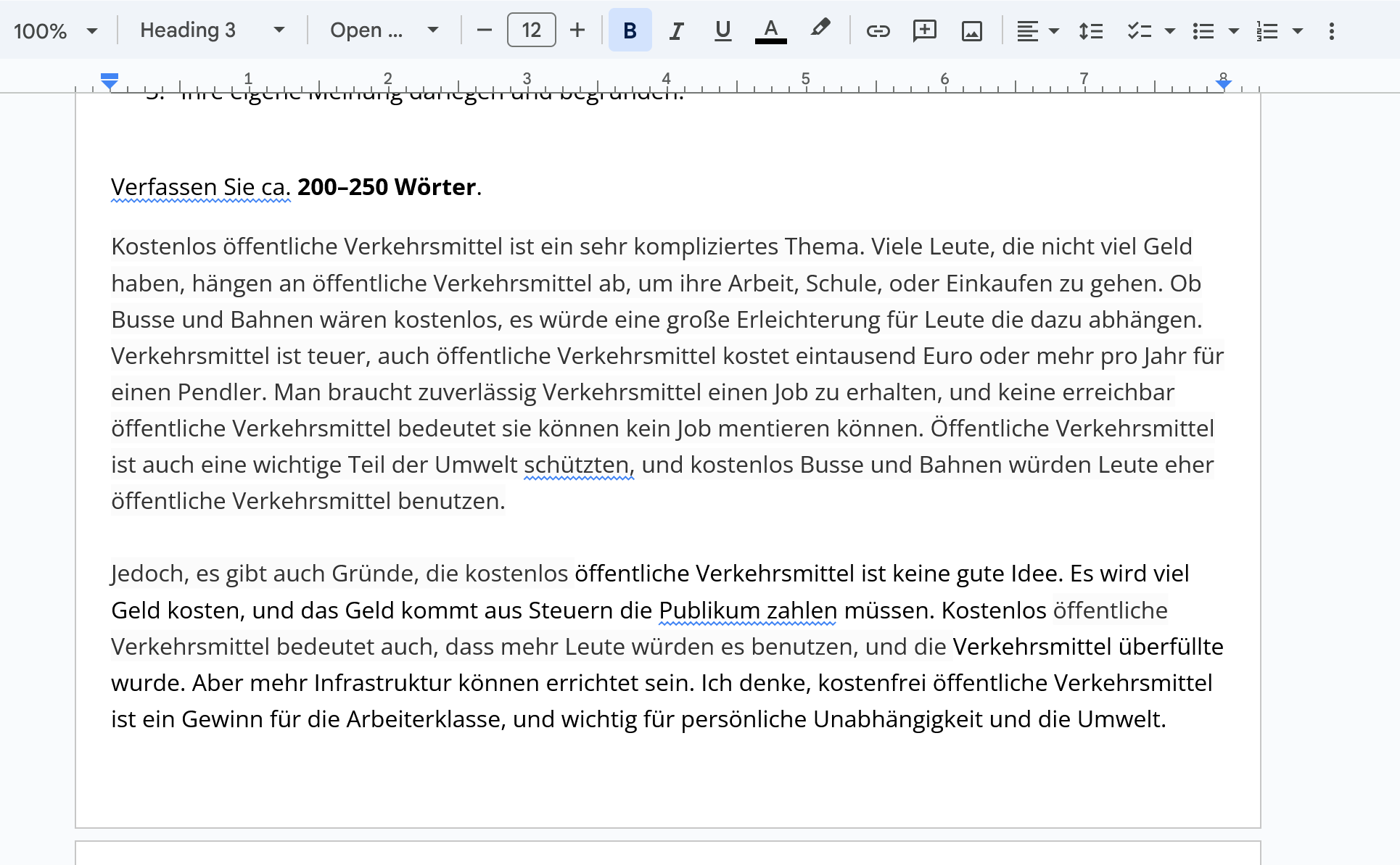Open line and paragraph spacing options
The height and width of the screenshot is (865, 1400).
pyautogui.click(x=1090, y=30)
